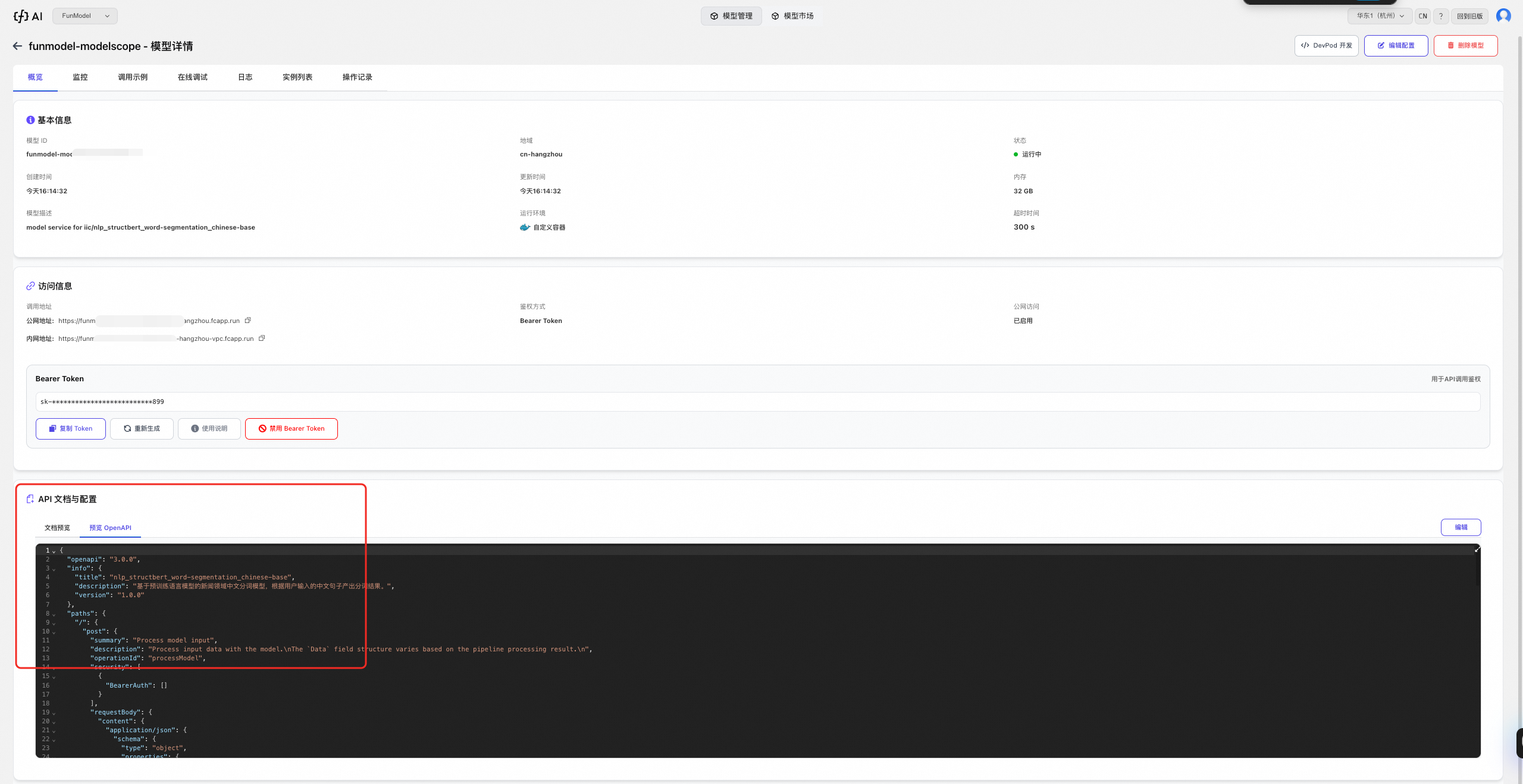The height and width of the screenshot is (784, 1523).
Task: Click the 复制 Token button
Action: pyautogui.click(x=71, y=428)
